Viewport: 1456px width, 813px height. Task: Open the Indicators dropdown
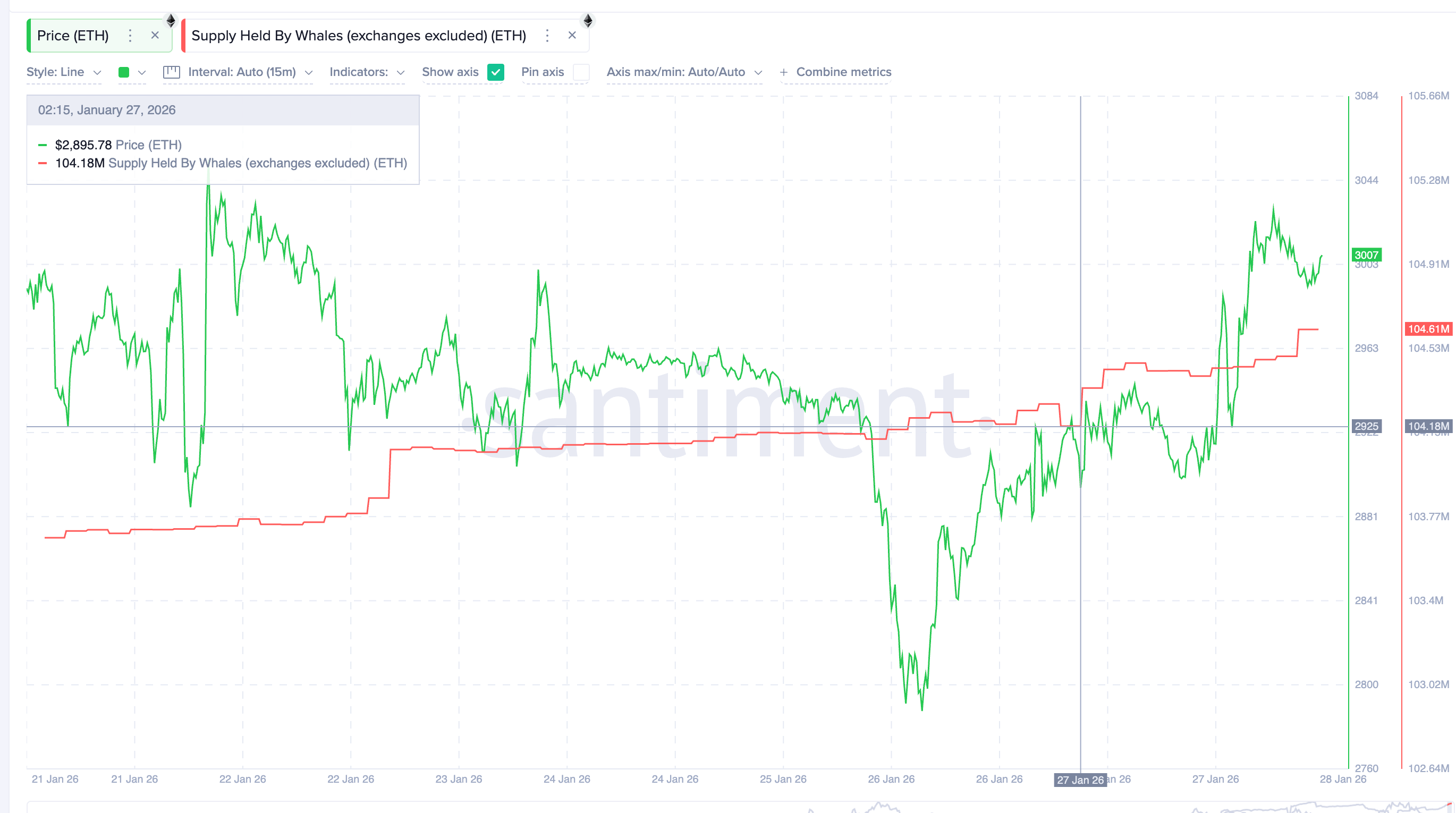(x=367, y=72)
